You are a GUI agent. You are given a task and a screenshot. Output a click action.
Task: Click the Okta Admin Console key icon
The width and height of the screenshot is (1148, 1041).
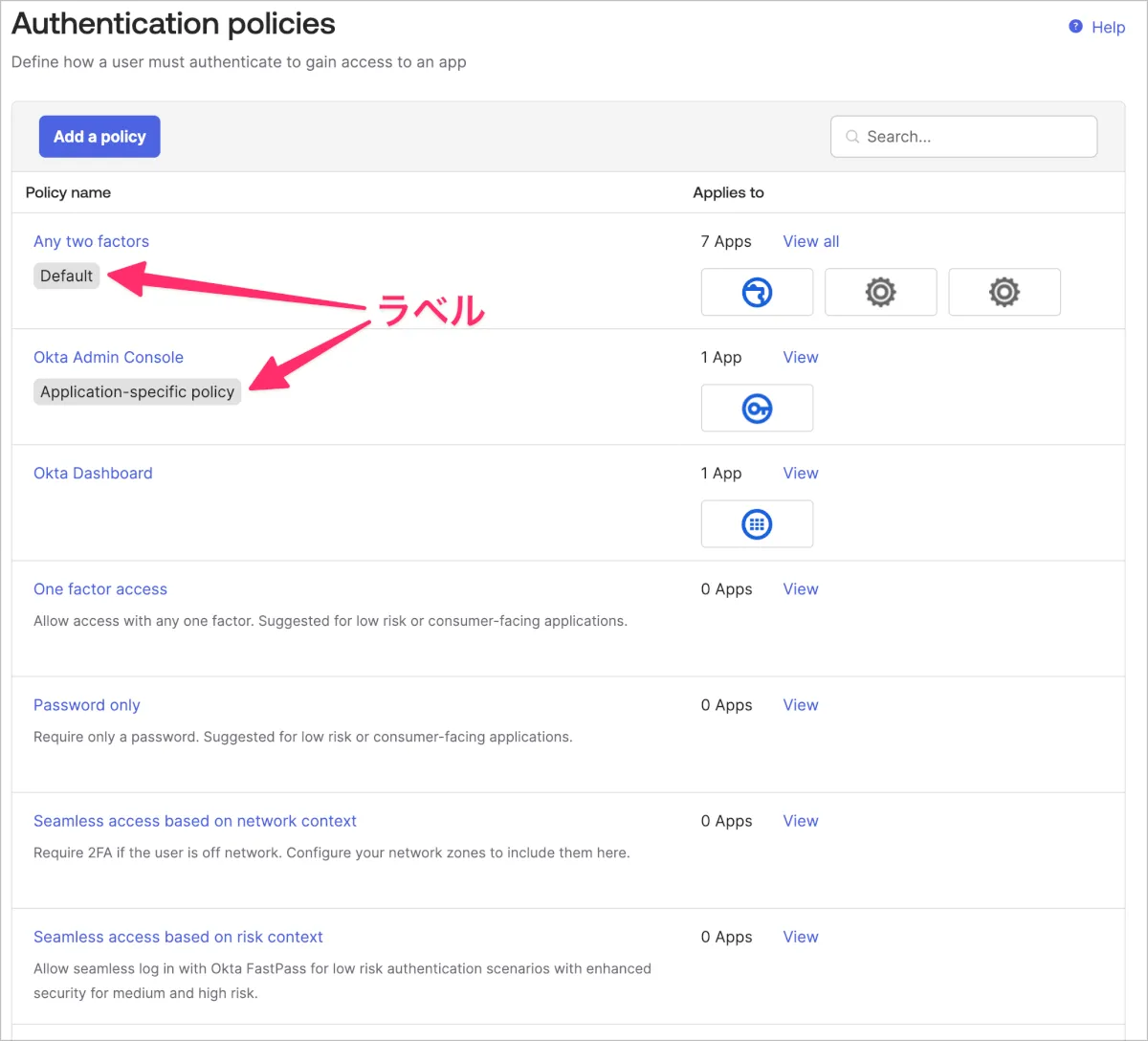coord(757,409)
